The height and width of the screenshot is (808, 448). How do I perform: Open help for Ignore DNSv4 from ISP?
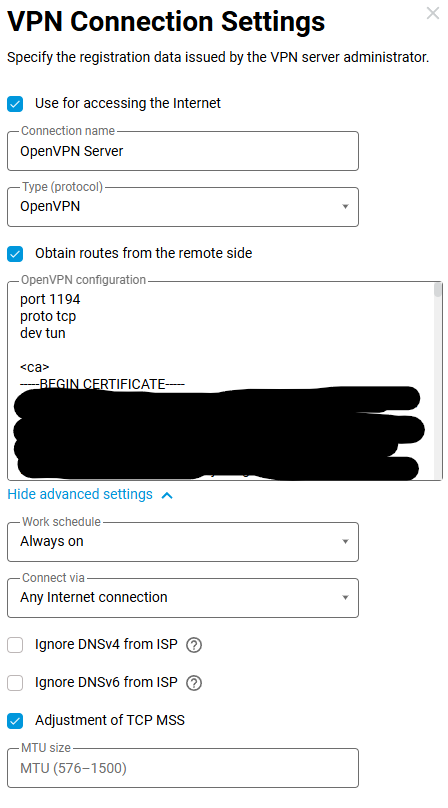[194, 645]
